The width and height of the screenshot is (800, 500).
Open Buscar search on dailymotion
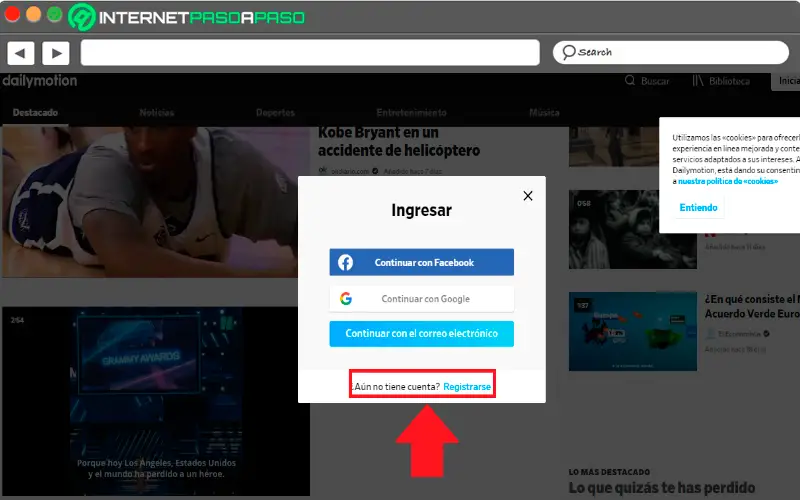click(x=647, y=81)
